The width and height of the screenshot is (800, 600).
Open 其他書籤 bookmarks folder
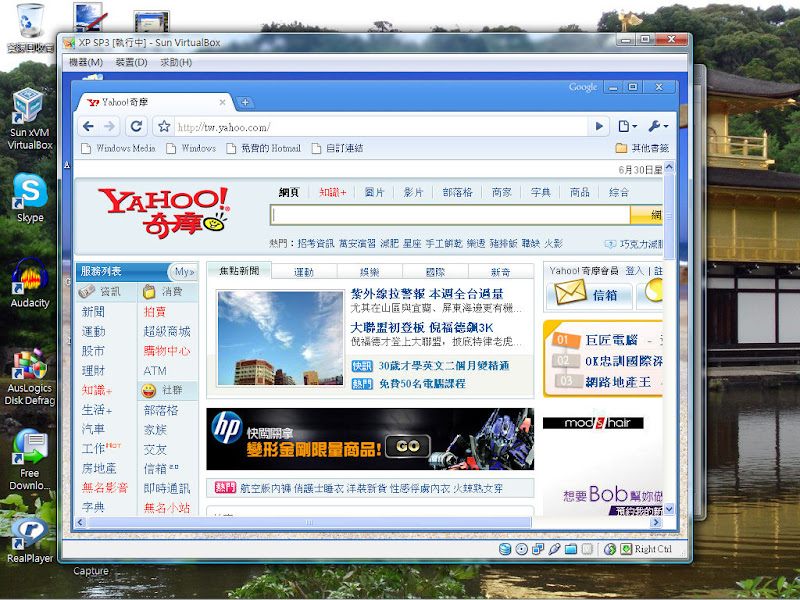click(642, 148)
